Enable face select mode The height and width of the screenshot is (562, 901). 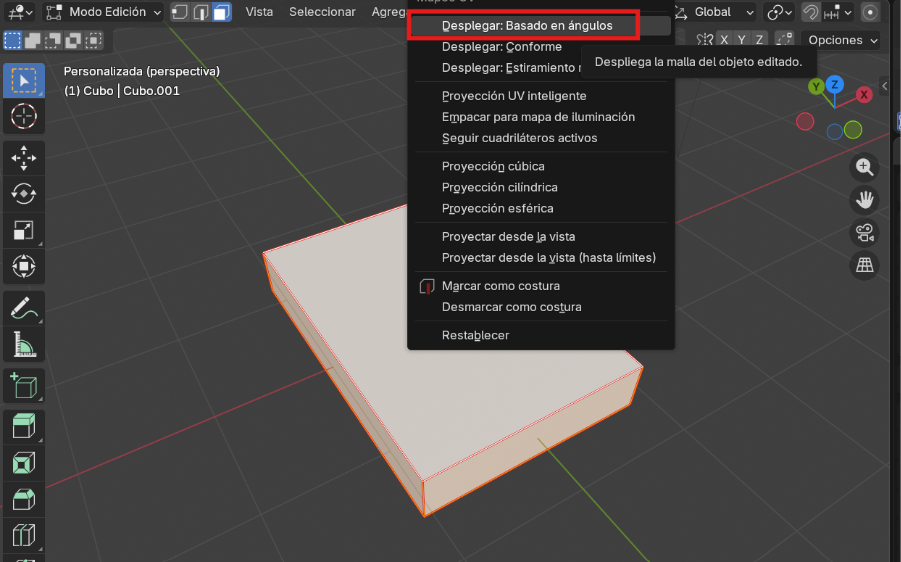221,12
